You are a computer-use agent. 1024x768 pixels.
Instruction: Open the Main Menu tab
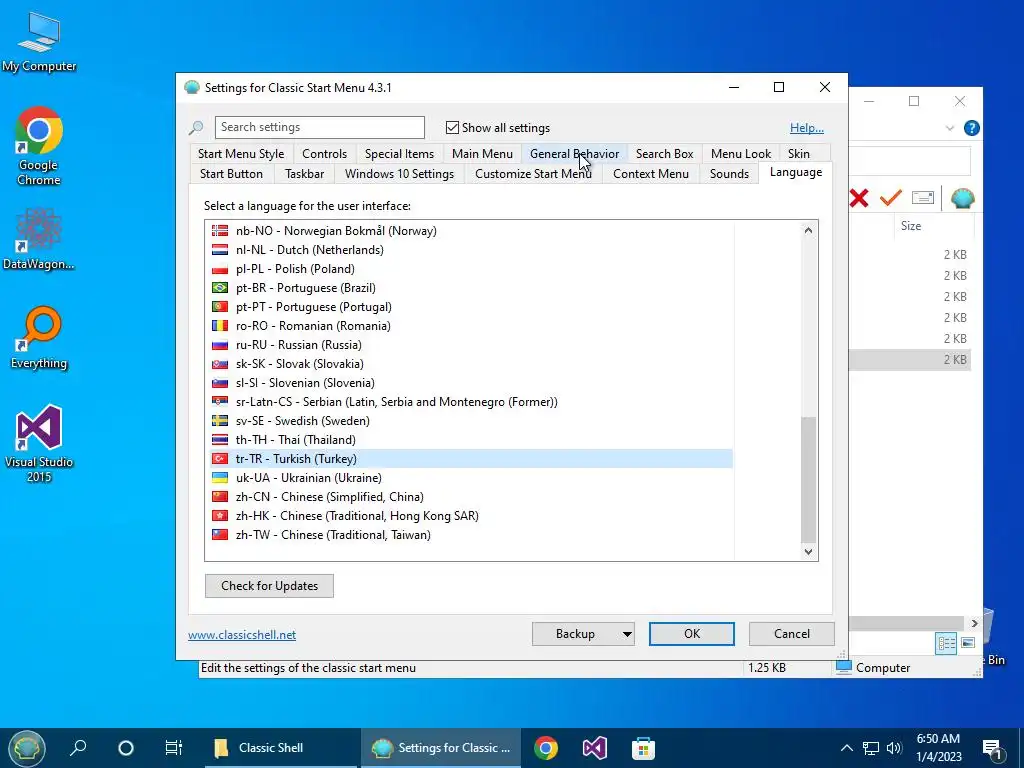click(x=482, y=154)
